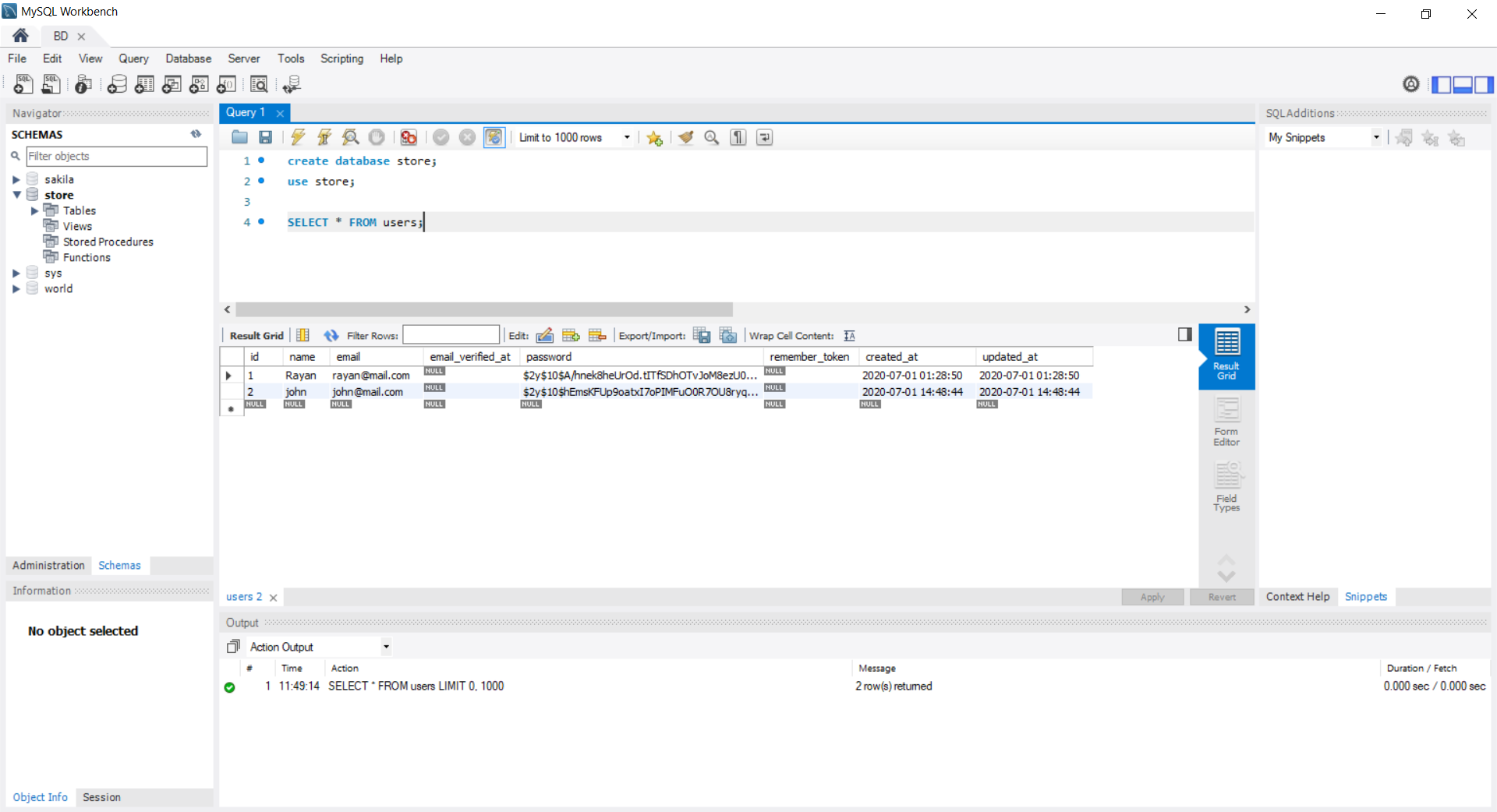Viewport: 1497px width, 812px height.
Task: Create a new SQL tab icon
Action: click(23, 84)
